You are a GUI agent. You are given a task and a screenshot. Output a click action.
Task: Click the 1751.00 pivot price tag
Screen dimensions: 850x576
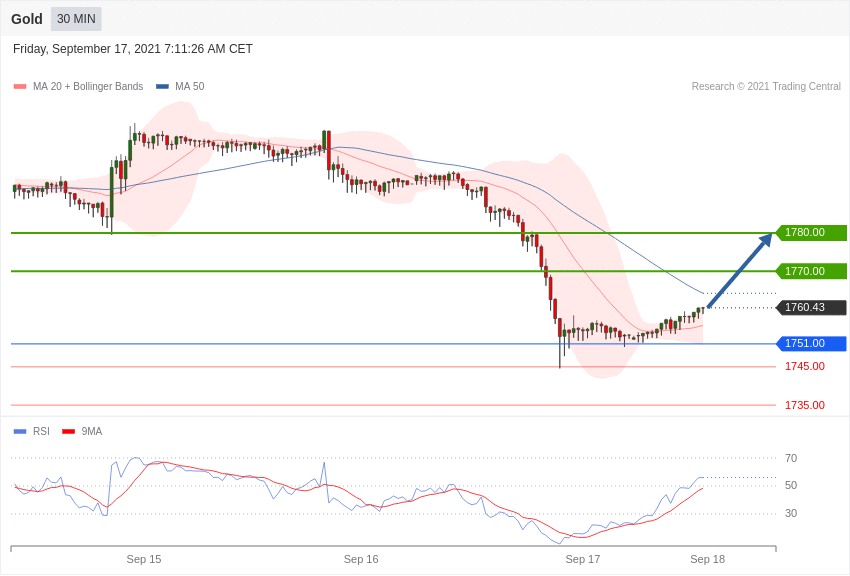coord(812,344)
